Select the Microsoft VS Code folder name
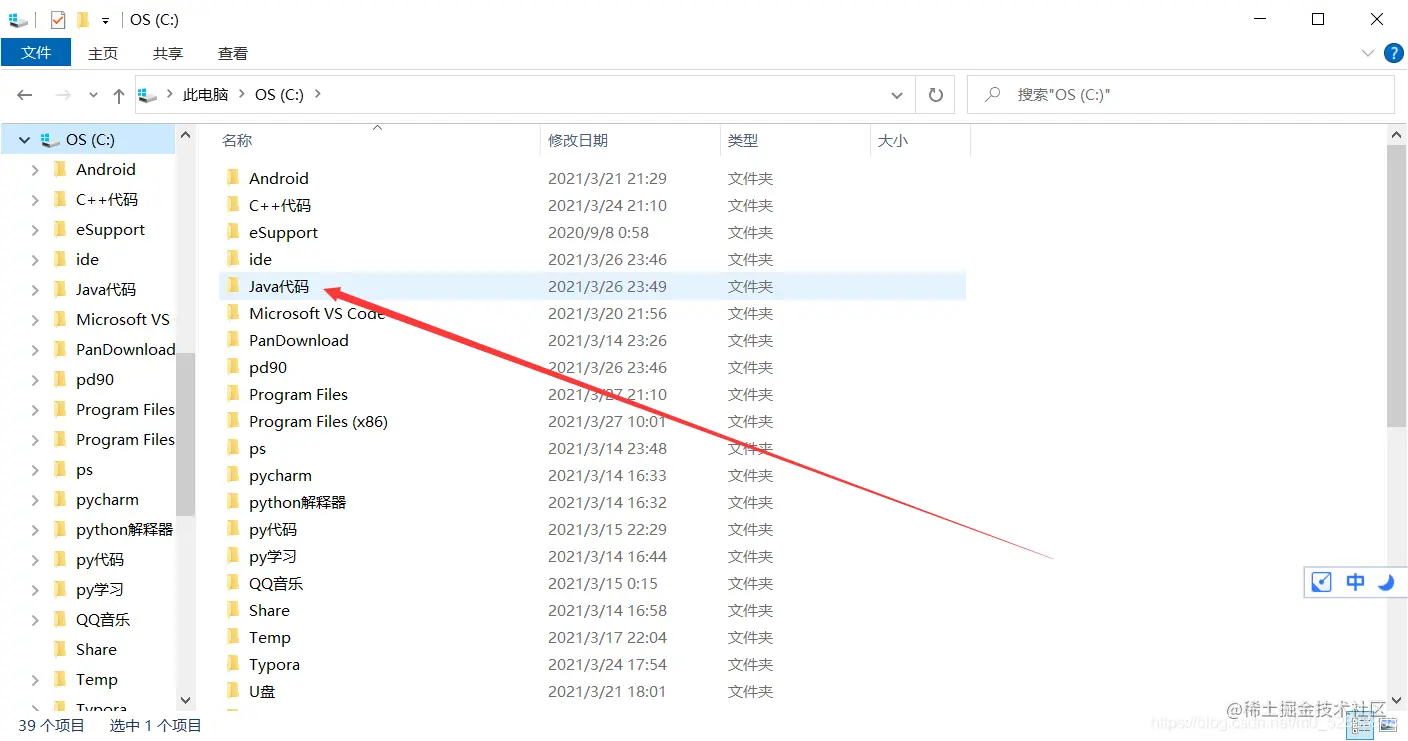 317,313
